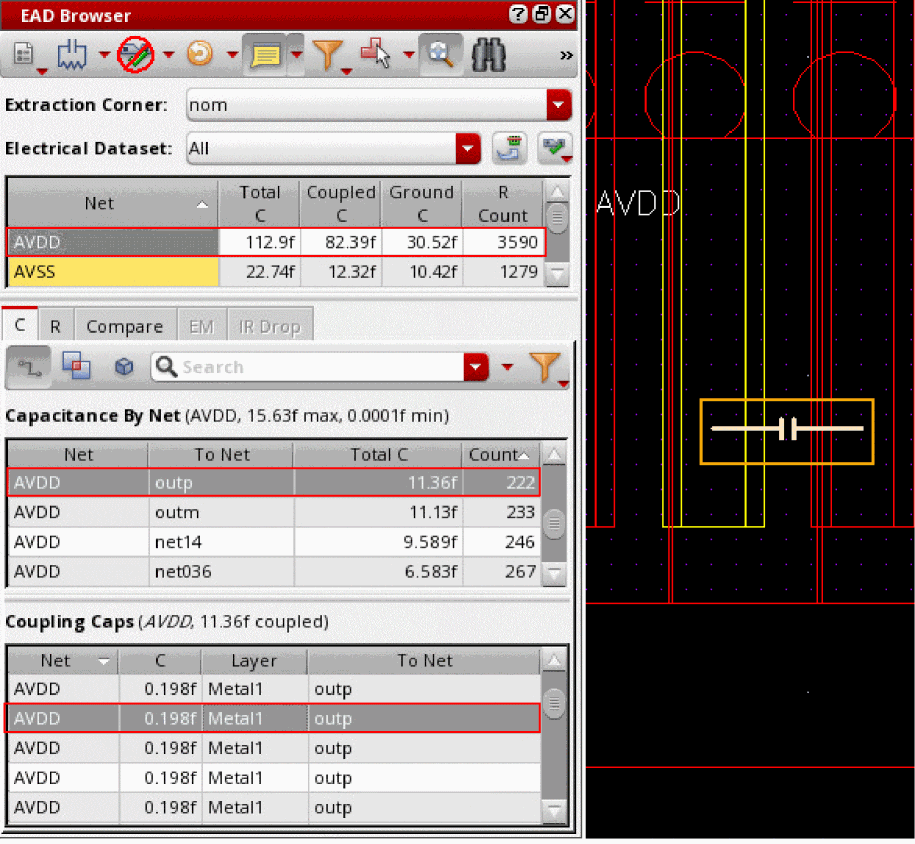The height and width of the screenshot is (844, 915).
Task: Click the circuit extraction icon in toolbar
Action: click(74, 56)
